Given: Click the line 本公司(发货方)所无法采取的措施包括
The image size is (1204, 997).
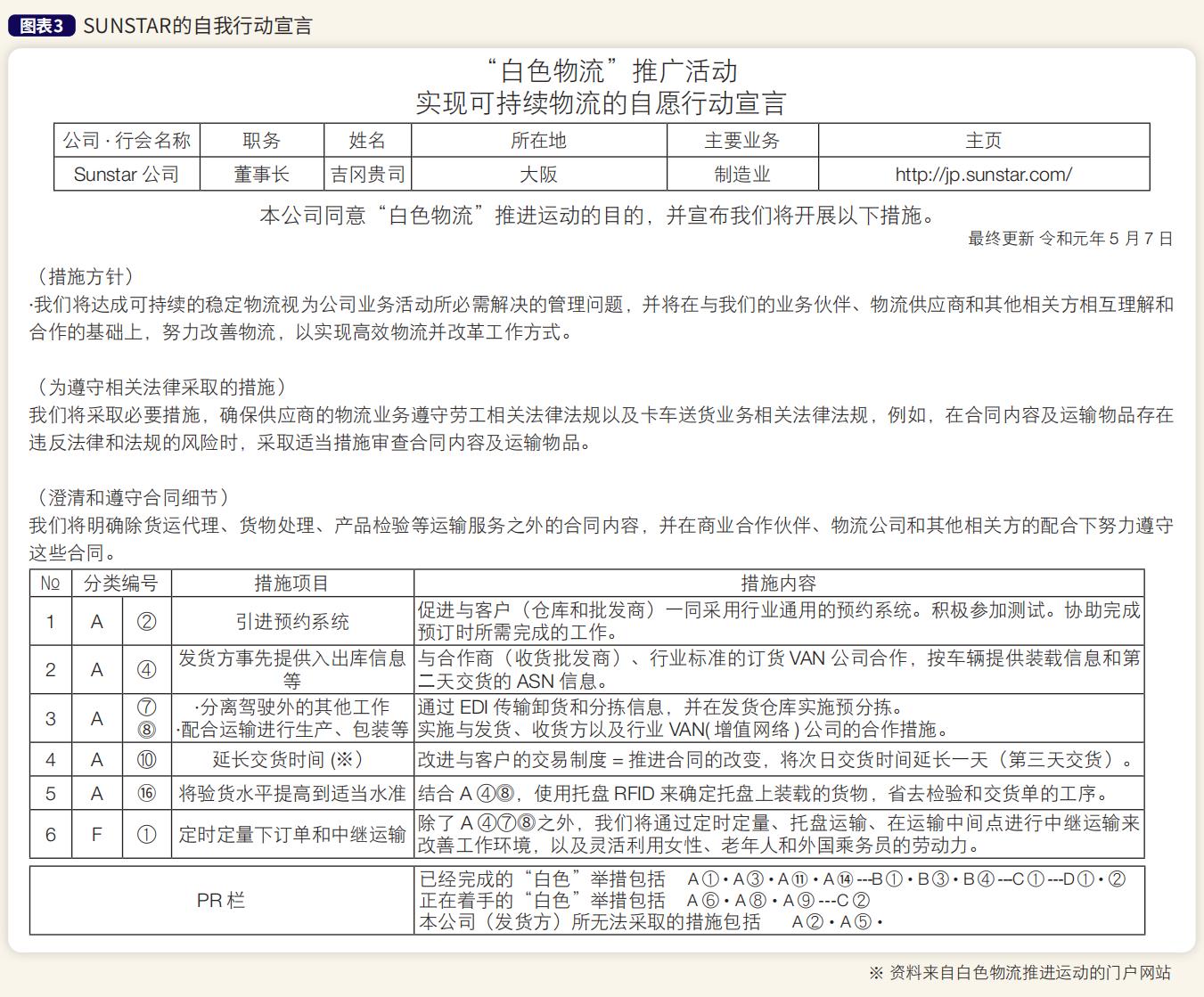Looking at the screenshot, I should tap(651, 922).
